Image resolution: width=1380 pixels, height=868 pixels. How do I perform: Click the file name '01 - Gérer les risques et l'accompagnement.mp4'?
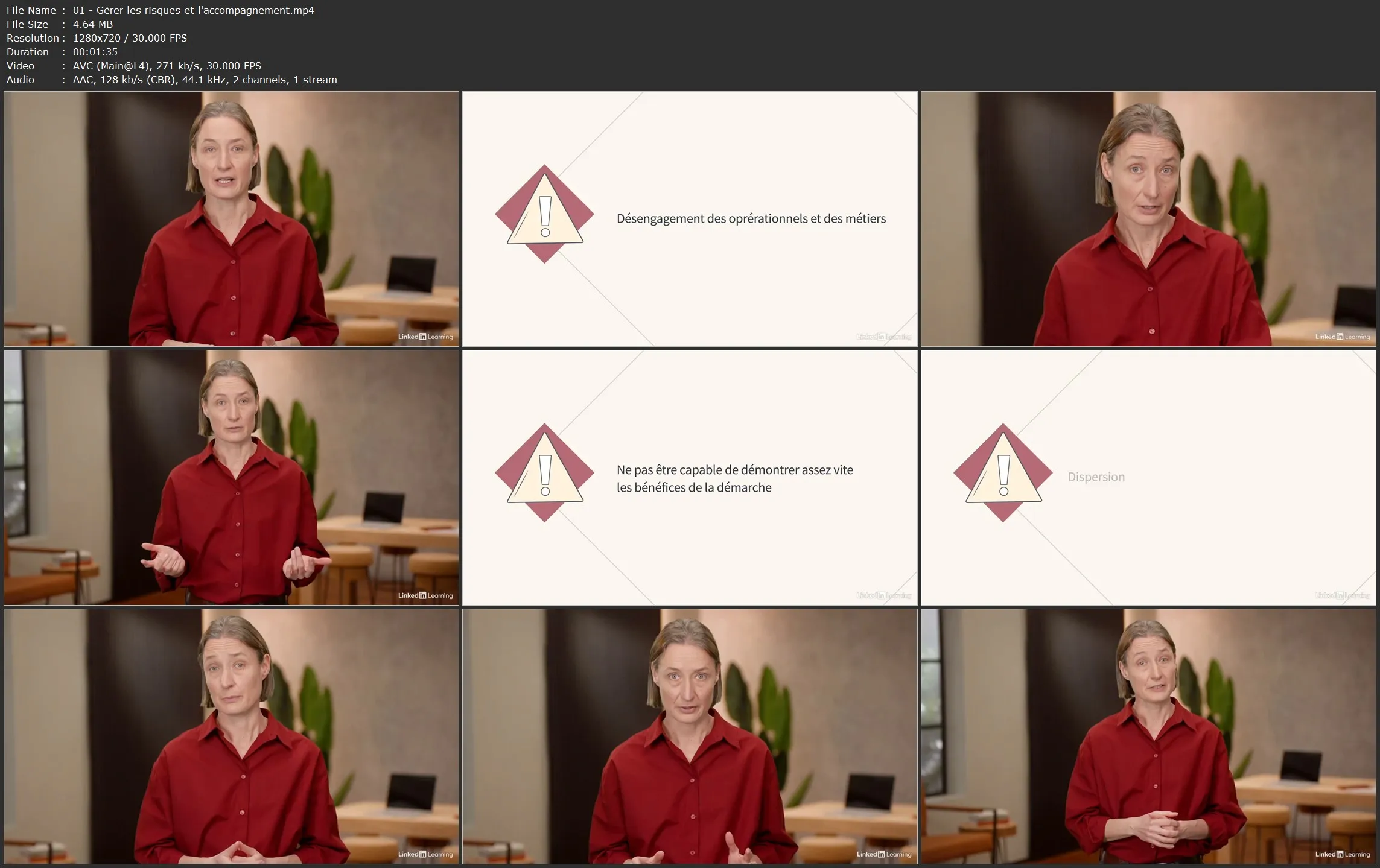193,10
